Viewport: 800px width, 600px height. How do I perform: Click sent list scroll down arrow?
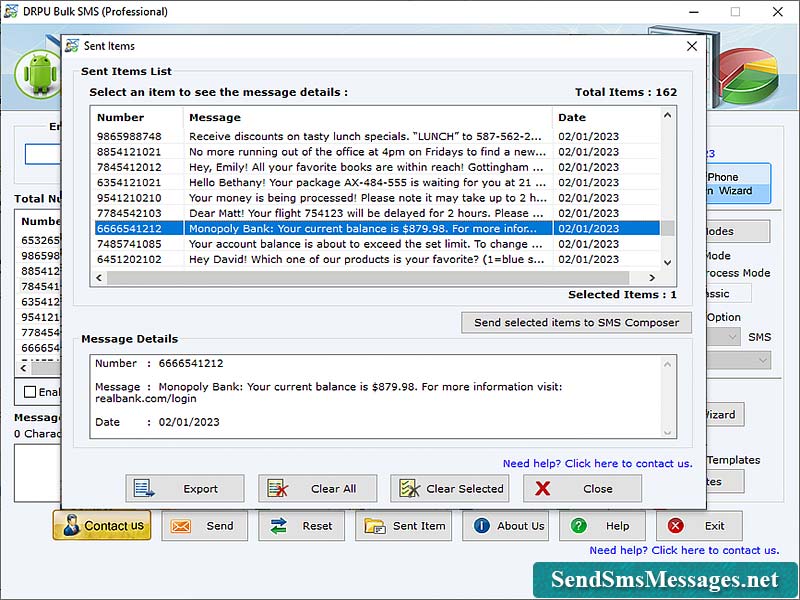click(667, 262)
